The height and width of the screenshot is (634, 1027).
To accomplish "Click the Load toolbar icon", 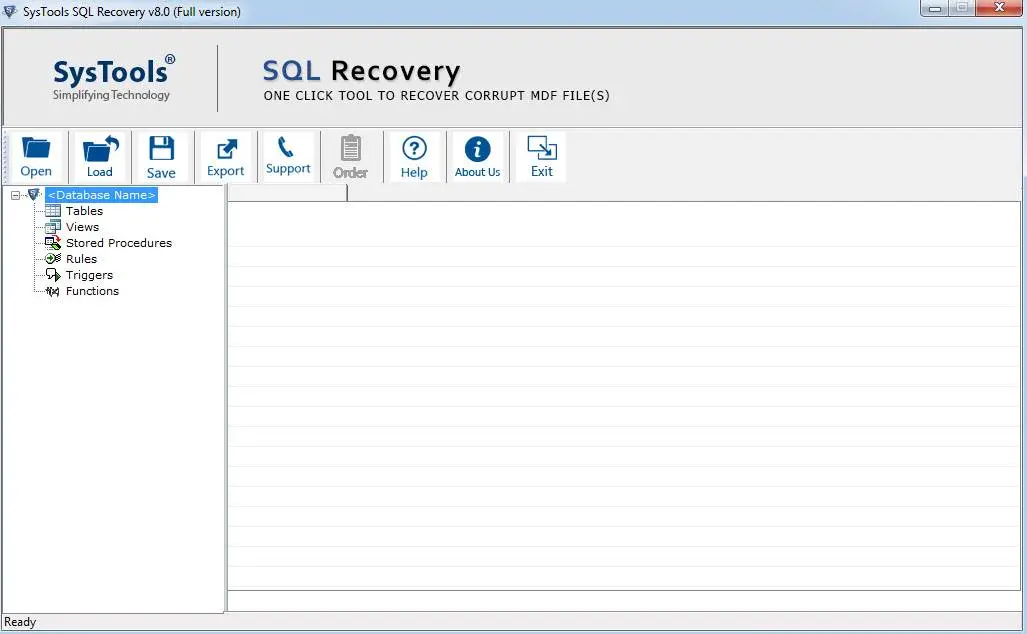I will click(x=100, y=157).
